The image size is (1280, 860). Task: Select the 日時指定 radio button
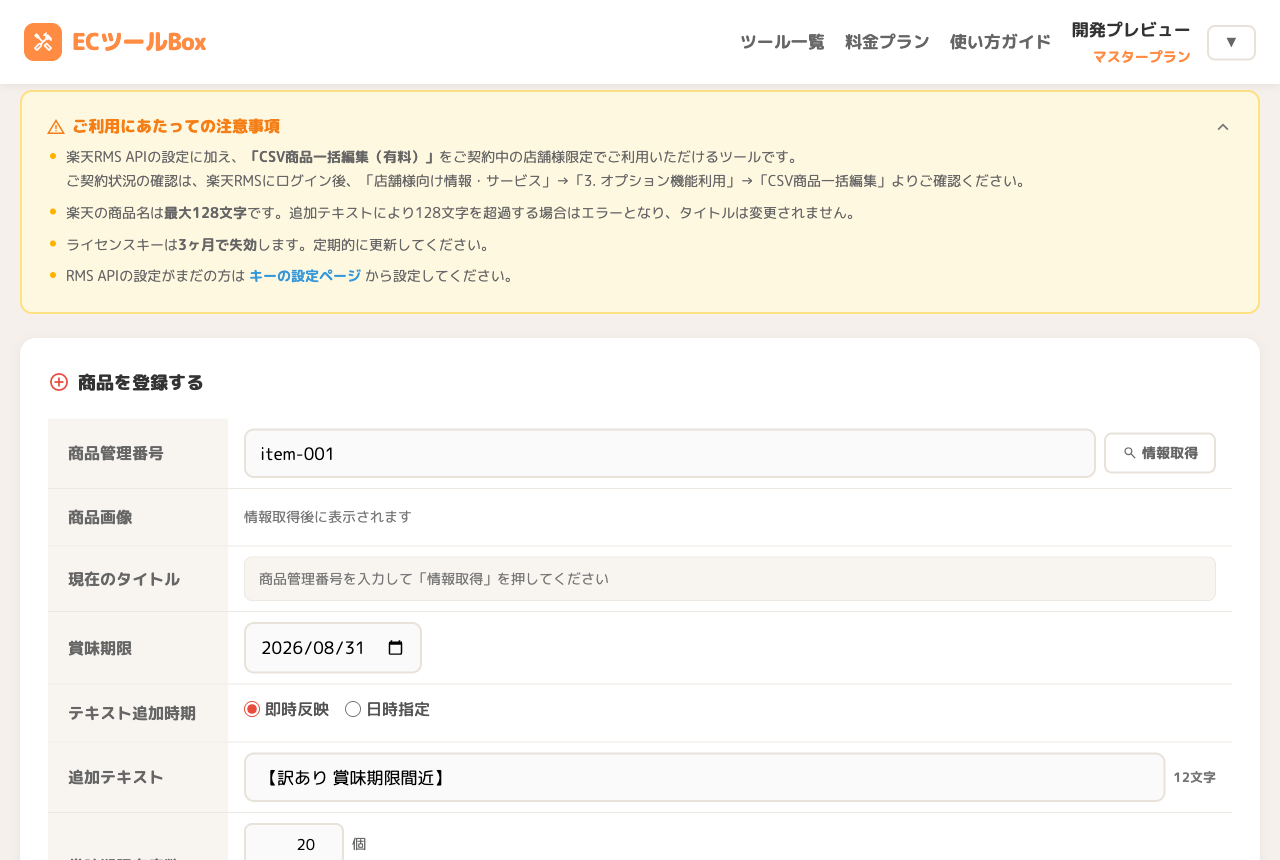coord(353,709)
